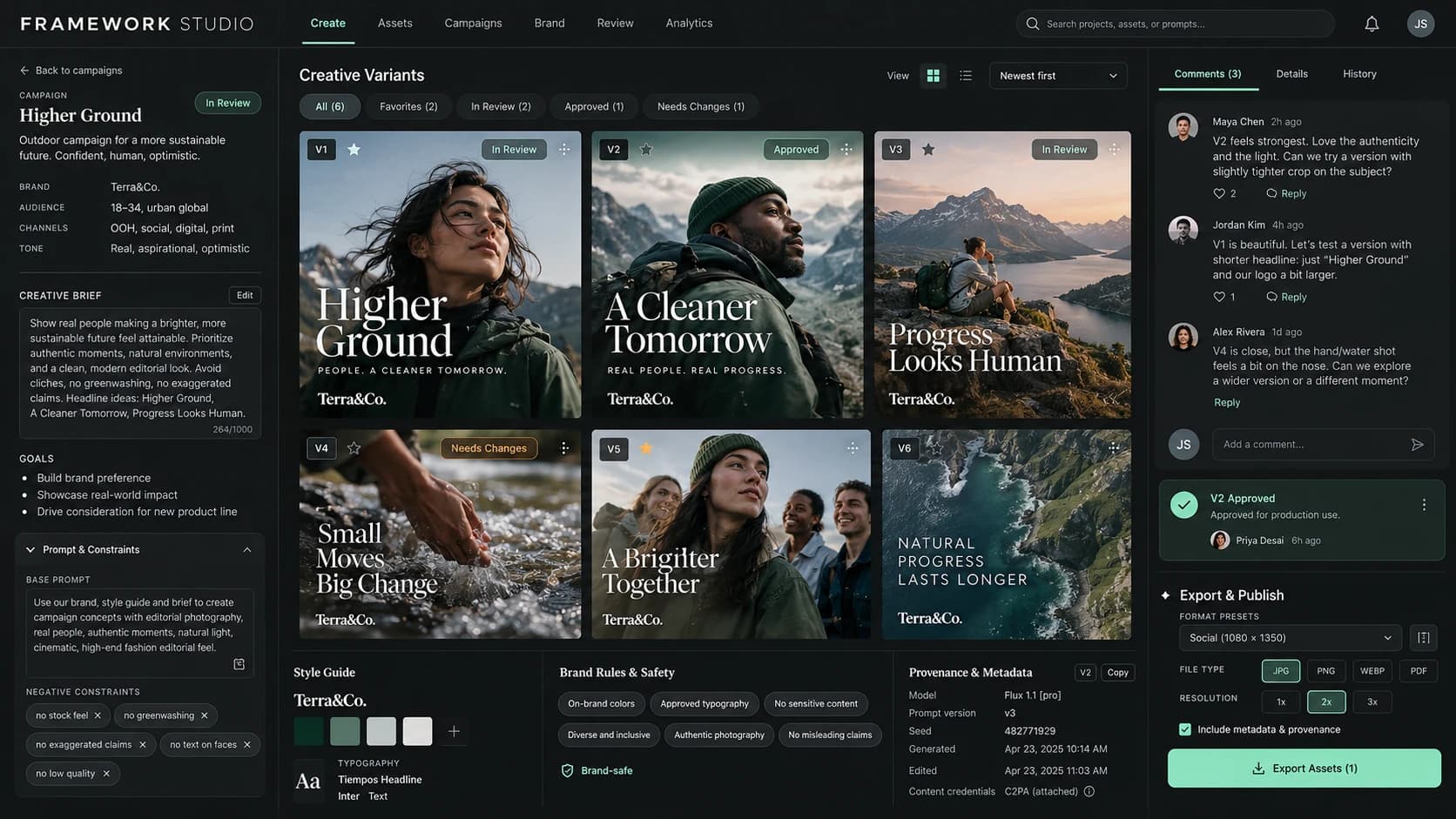Open the notifications bell

[x=1372, y=23]
